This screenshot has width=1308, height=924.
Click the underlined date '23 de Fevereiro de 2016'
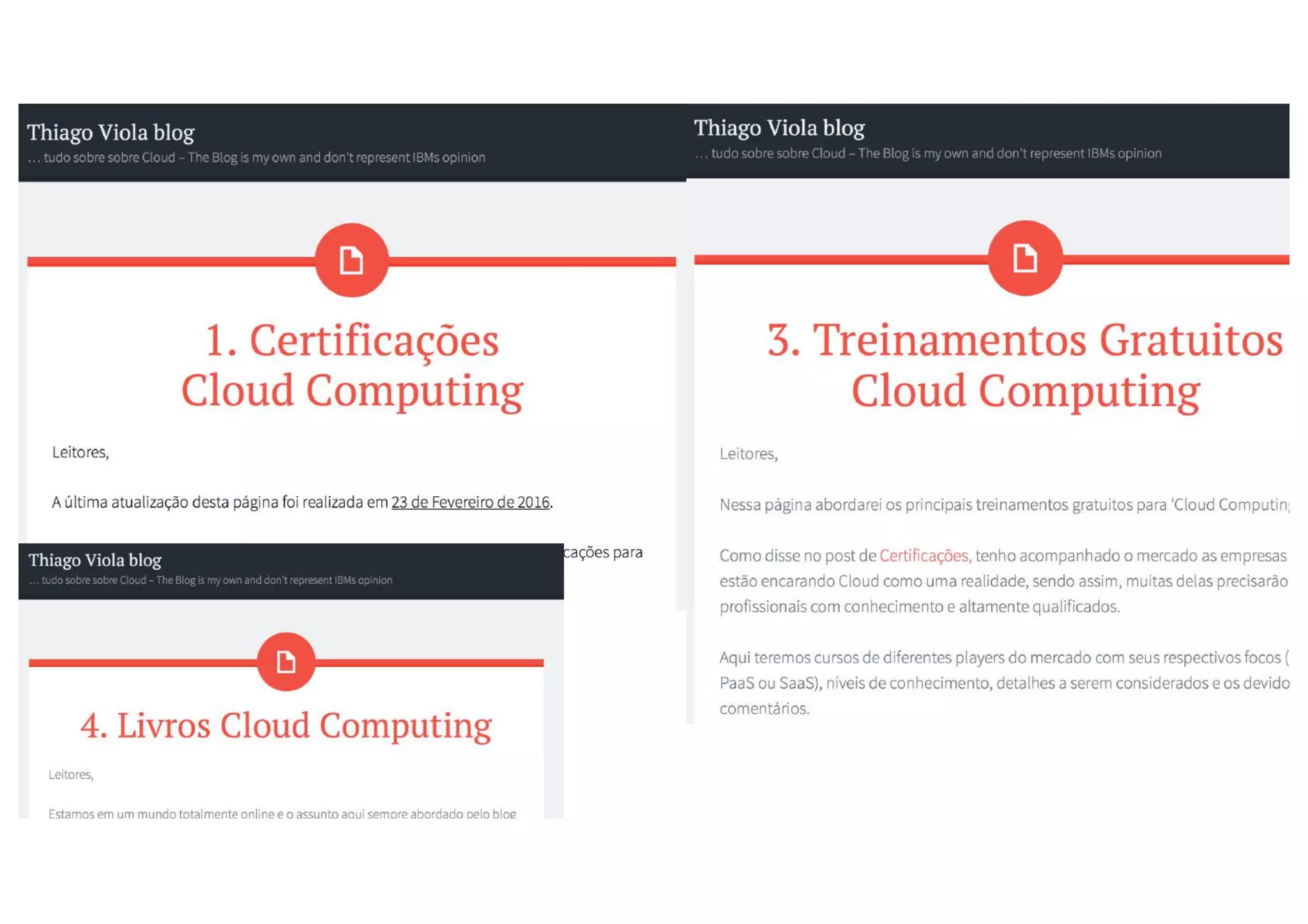[470, 503]
